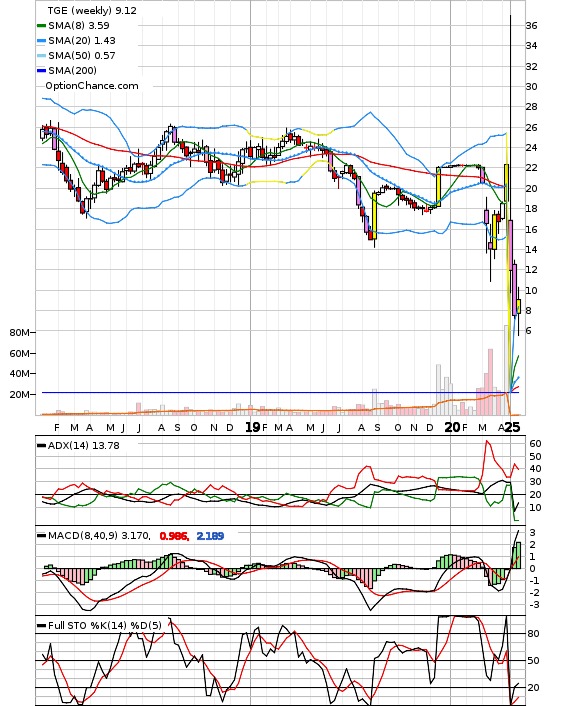
Task: Click the blue MACD value 2.189
Action: coord(210,536)
